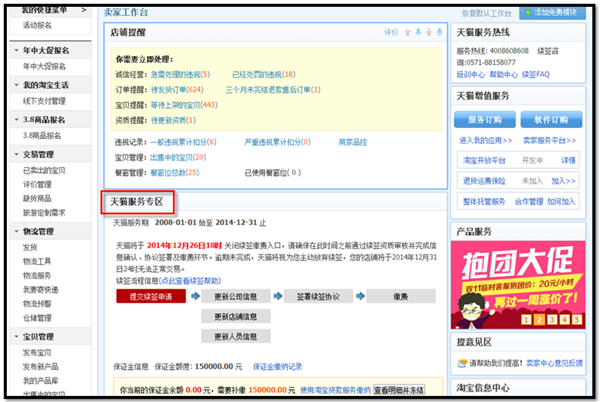600x402 pixels.
Task: Go to 已卖出的宝贝
Action: coord(44,171)
